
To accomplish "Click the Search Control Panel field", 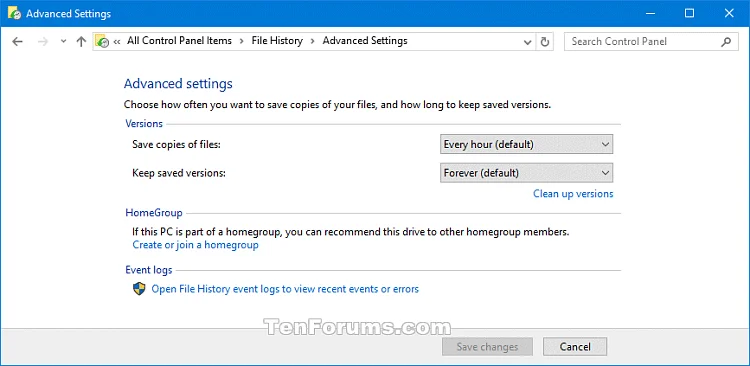I will tap(651, 42).
